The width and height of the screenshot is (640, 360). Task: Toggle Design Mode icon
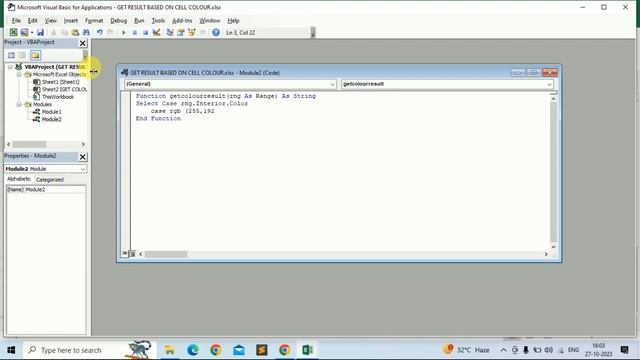(x=156, y=32)
